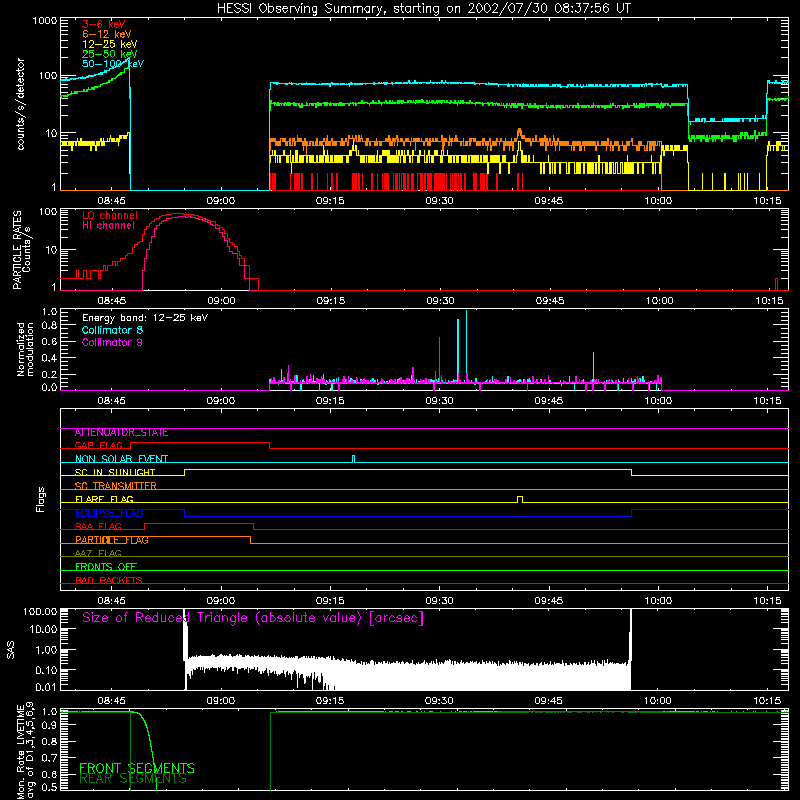Click the Energy band: 12-25 keV label
This screenshot has width=800, height=800.
click(x=145, y=318)
